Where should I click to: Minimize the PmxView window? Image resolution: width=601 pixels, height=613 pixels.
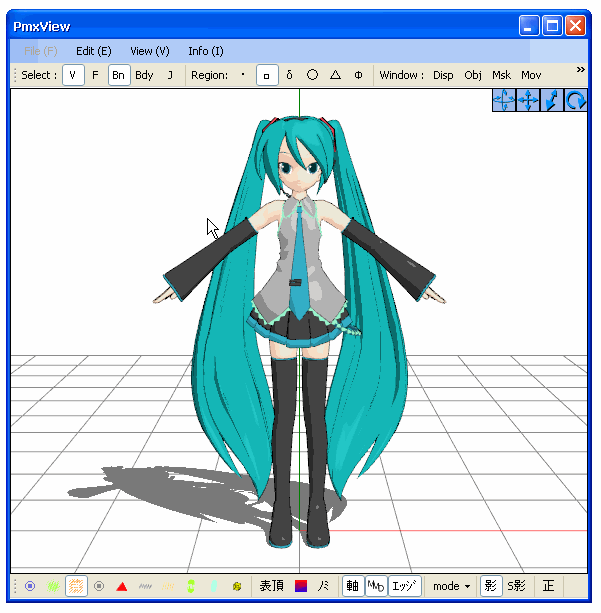tap(529, 26)
